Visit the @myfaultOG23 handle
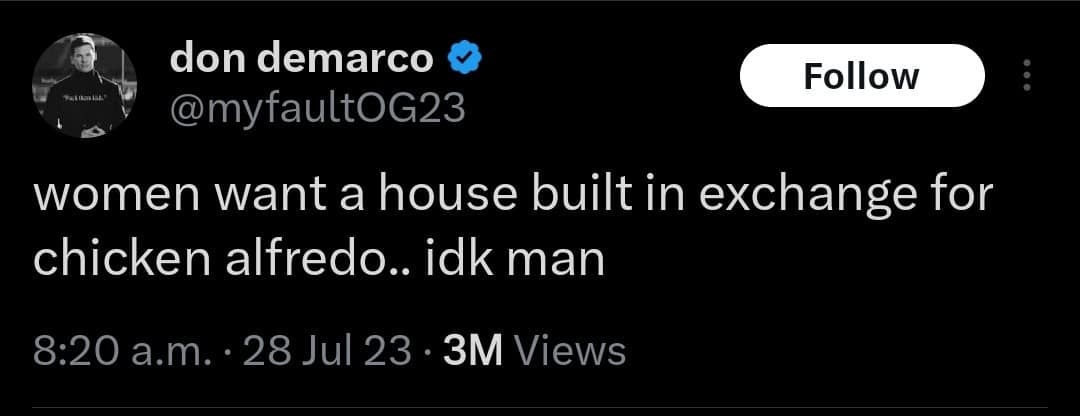Viewport: 1080px width, 416px height. (318, 107)
